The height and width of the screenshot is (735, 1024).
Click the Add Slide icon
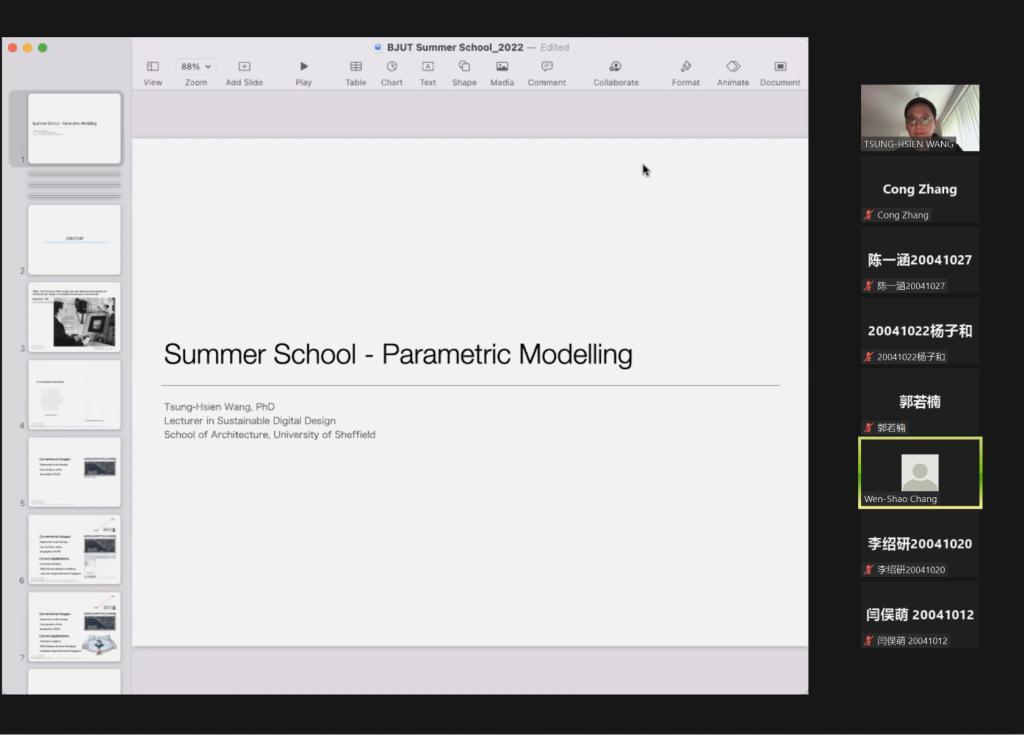pyautogui.click(x=244, y=67)
